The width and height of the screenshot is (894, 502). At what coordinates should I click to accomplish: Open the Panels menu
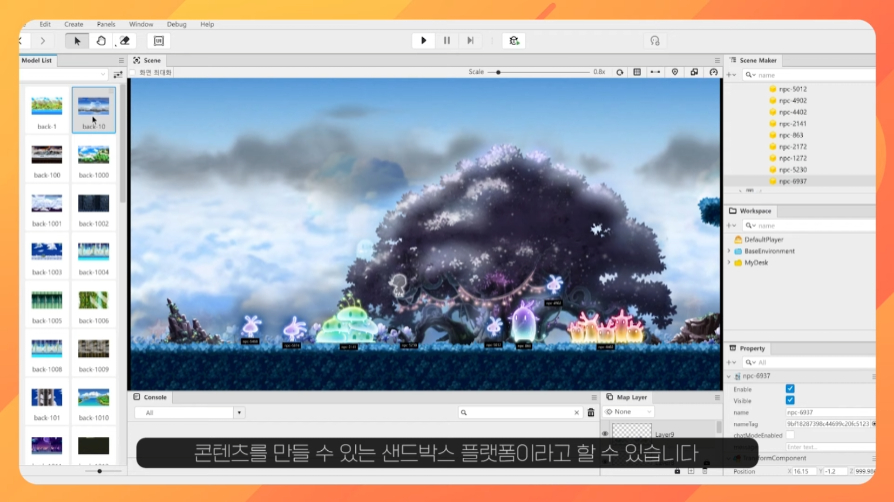coord(106,25)
